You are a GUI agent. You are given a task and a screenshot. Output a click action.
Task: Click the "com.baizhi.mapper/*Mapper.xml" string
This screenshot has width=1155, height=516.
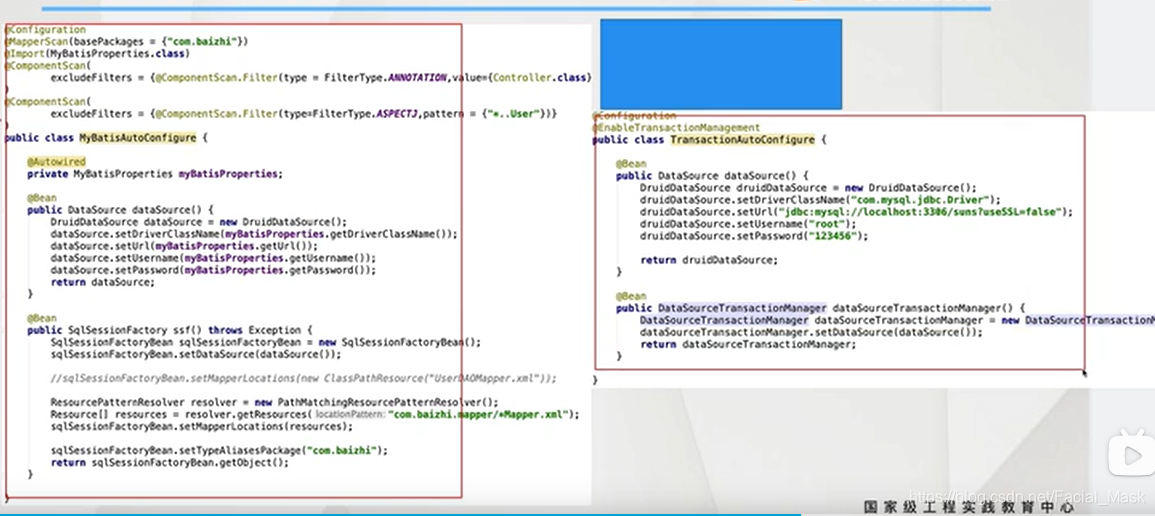[x=480, y=415]
